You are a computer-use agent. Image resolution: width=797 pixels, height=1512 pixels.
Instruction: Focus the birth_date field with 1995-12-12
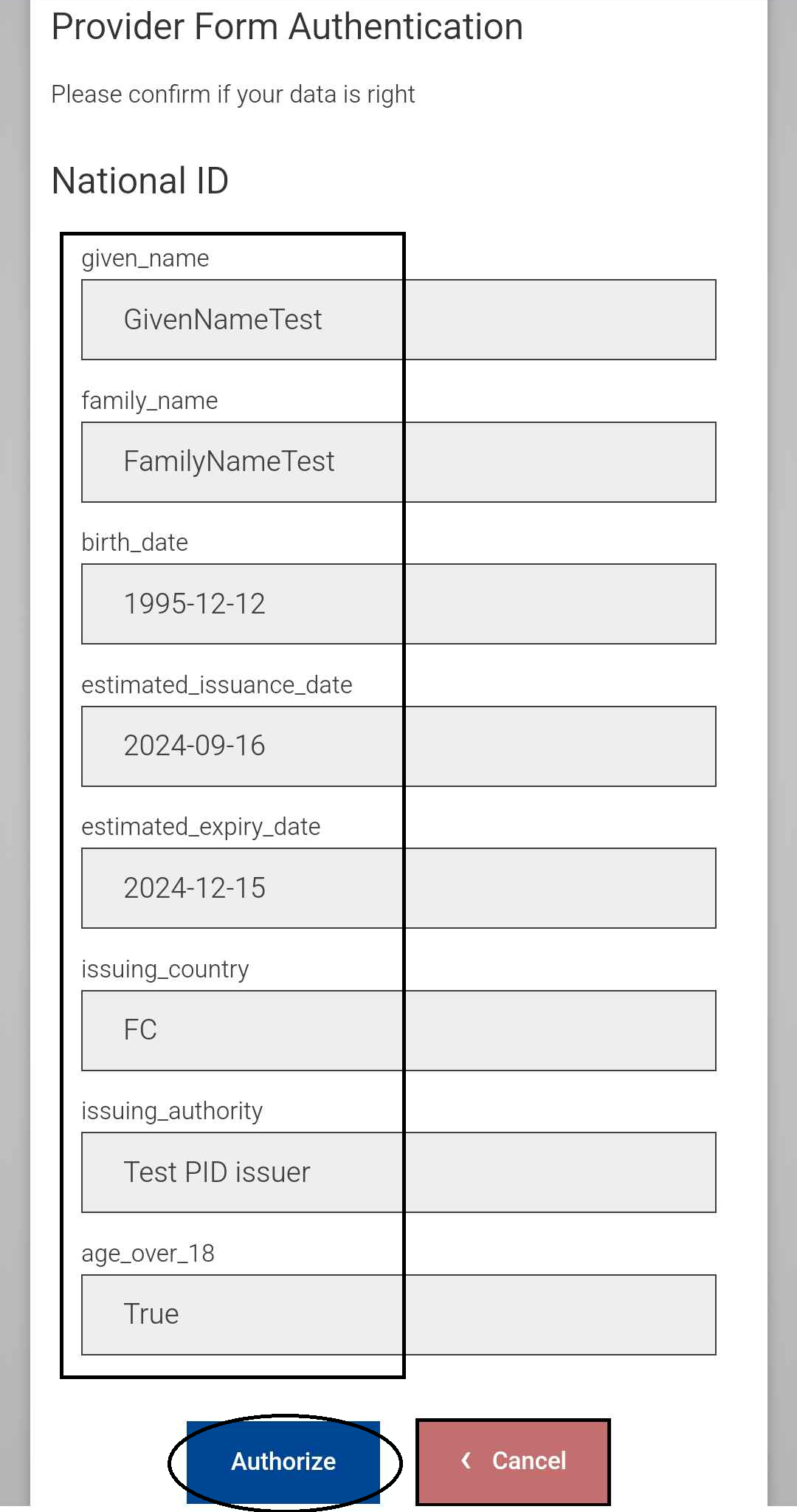click(x=398, y=604)
